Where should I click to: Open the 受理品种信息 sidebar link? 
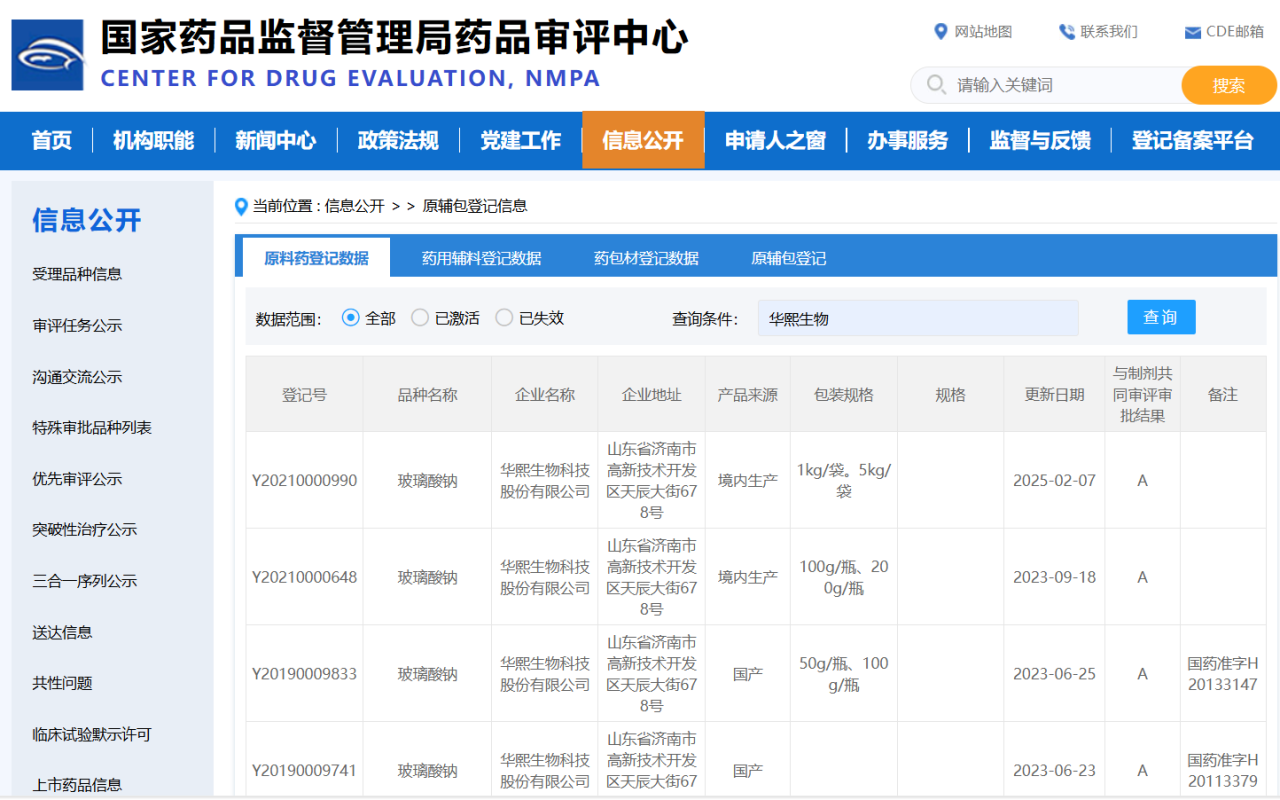(77, 274)
